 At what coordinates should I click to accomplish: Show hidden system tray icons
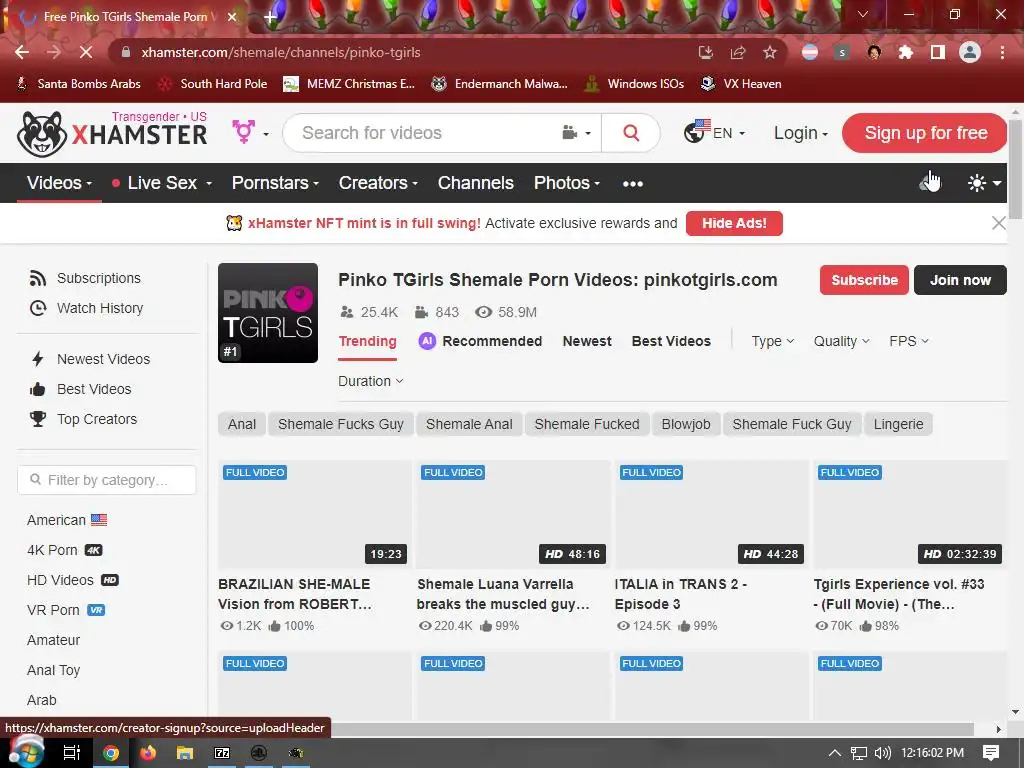(x=835, y=753)
